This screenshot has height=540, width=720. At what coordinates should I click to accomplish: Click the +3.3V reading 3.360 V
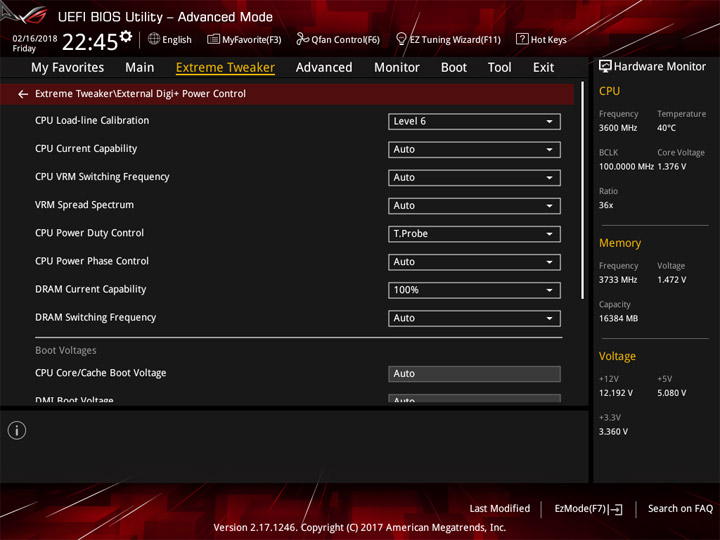tap(613, 432)
